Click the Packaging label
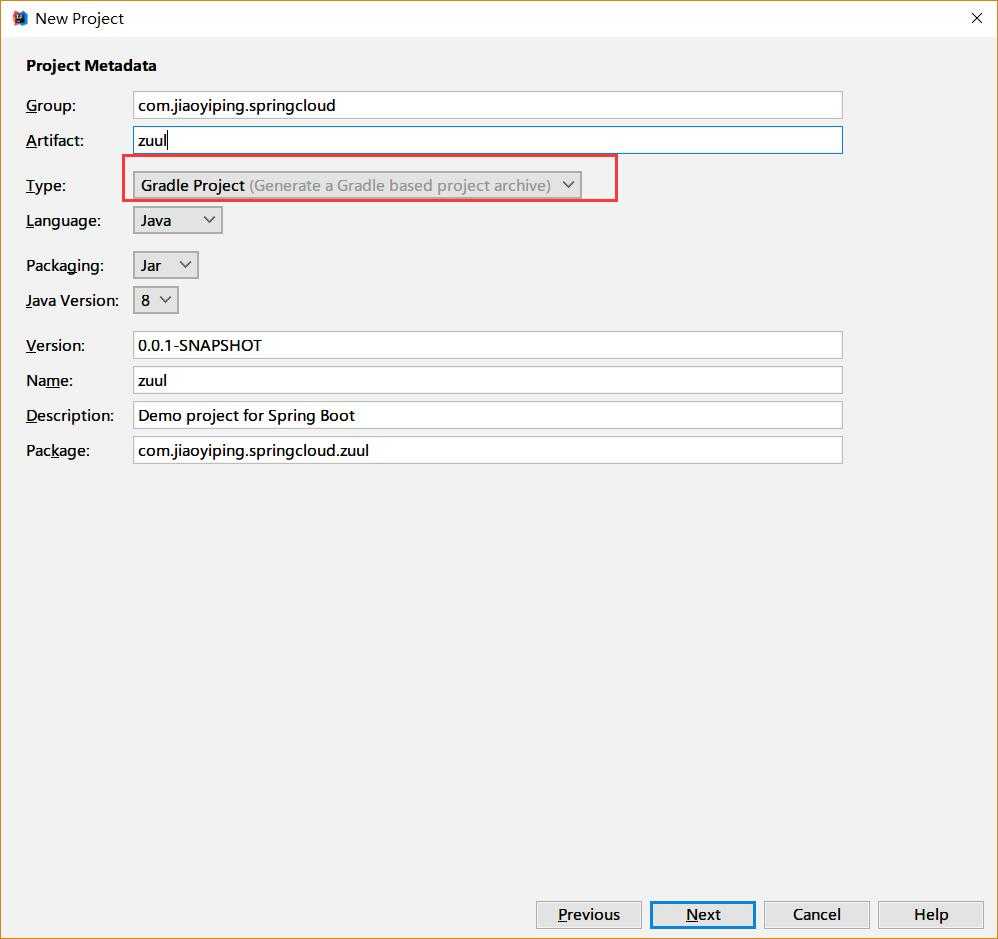The image size is (998, 939). (x=65, y=266)
